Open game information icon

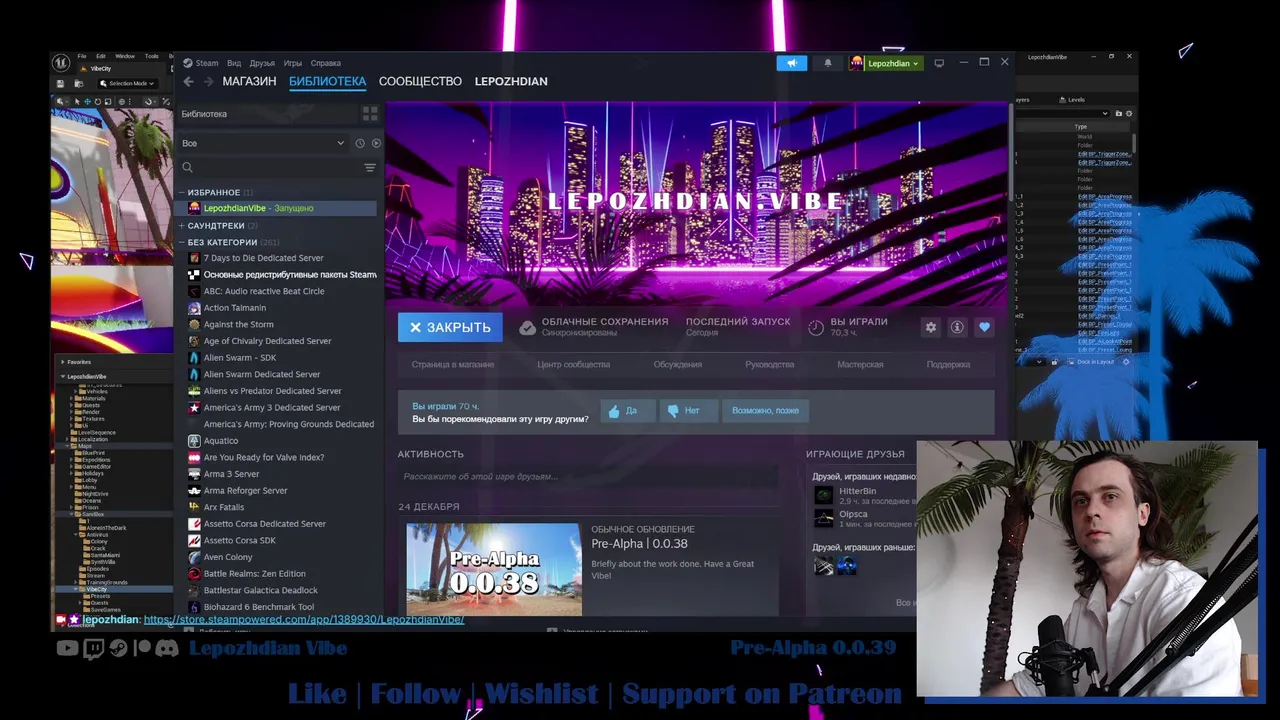point(957,327)
